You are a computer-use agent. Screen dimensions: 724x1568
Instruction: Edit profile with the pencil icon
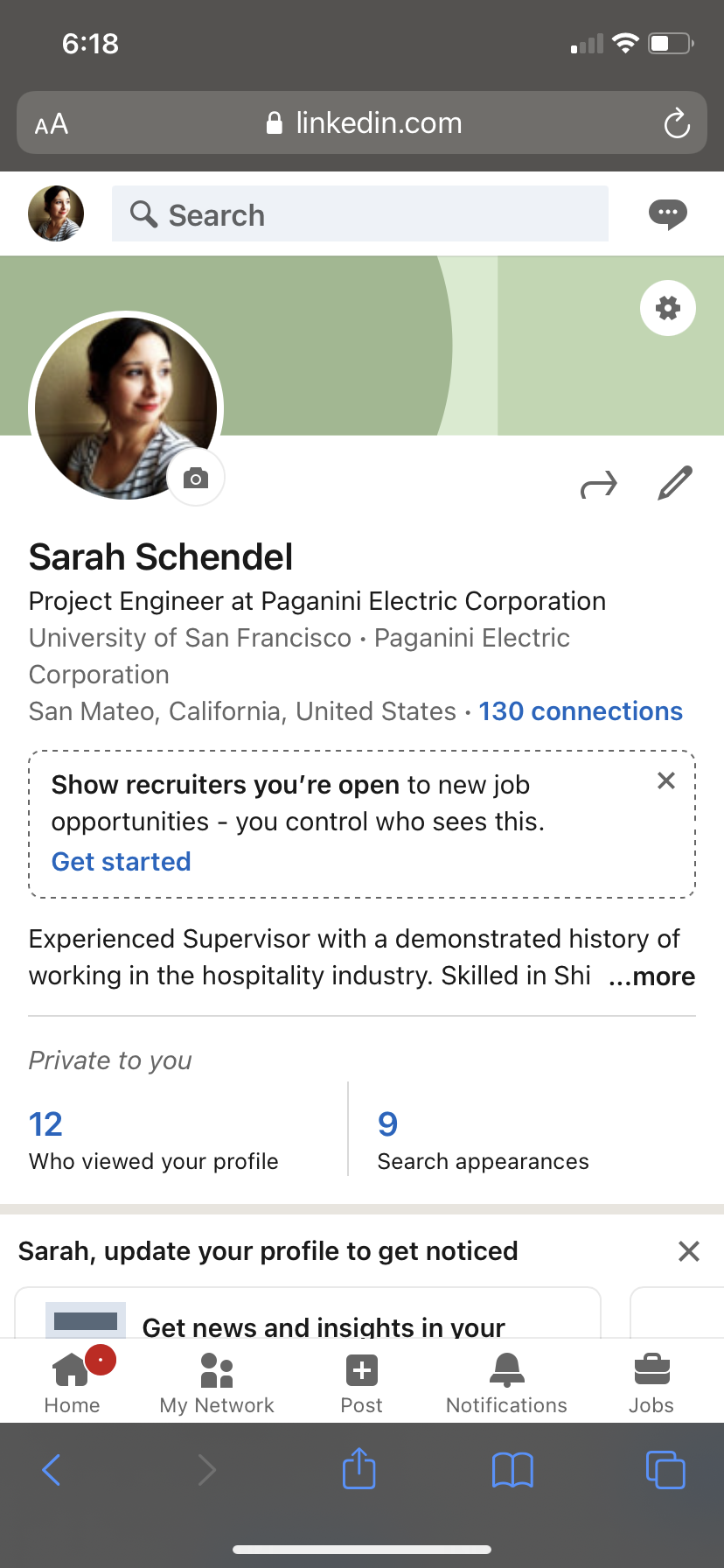point(675,483)
